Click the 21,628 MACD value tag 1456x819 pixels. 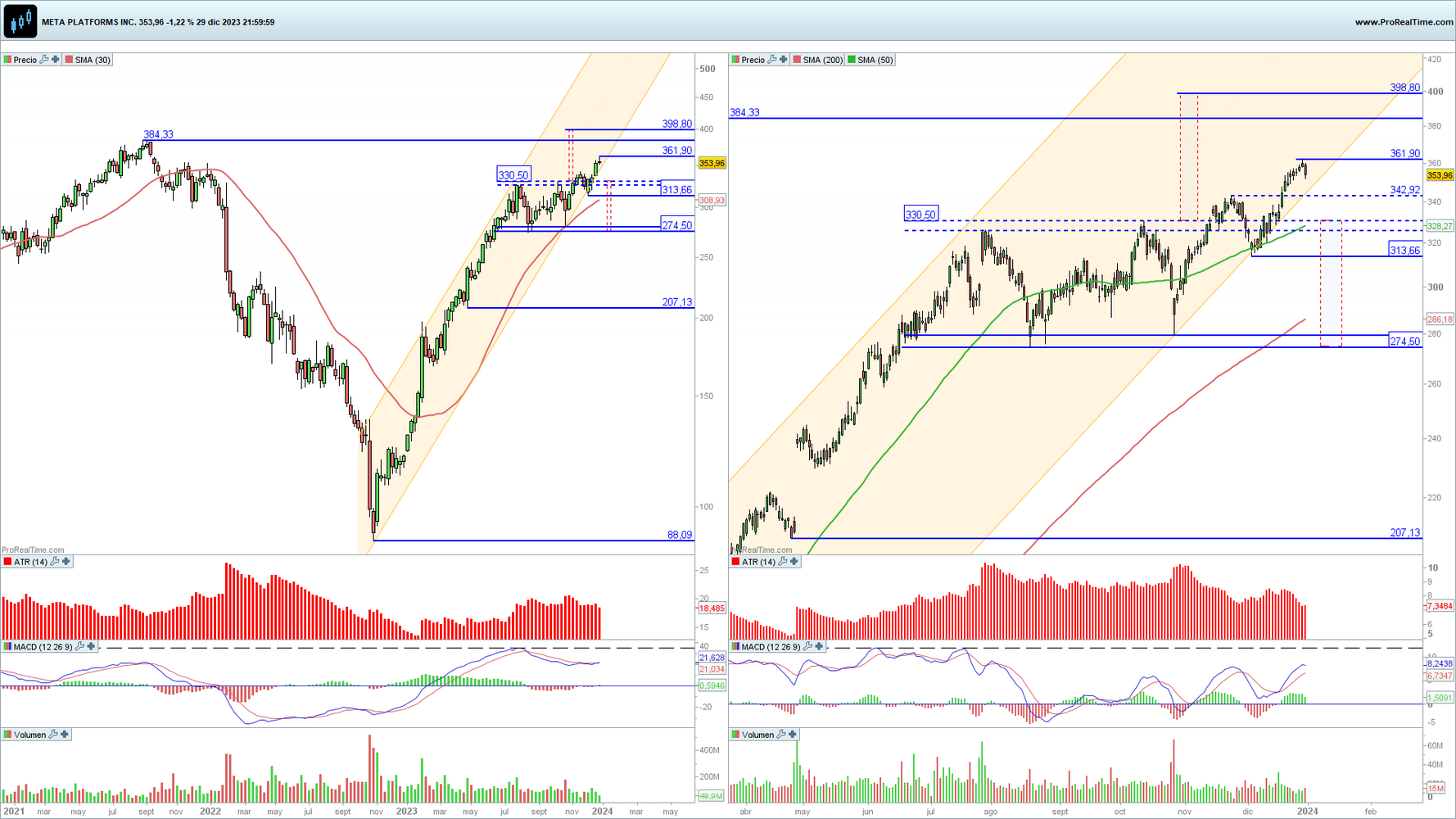pos(712,658)
